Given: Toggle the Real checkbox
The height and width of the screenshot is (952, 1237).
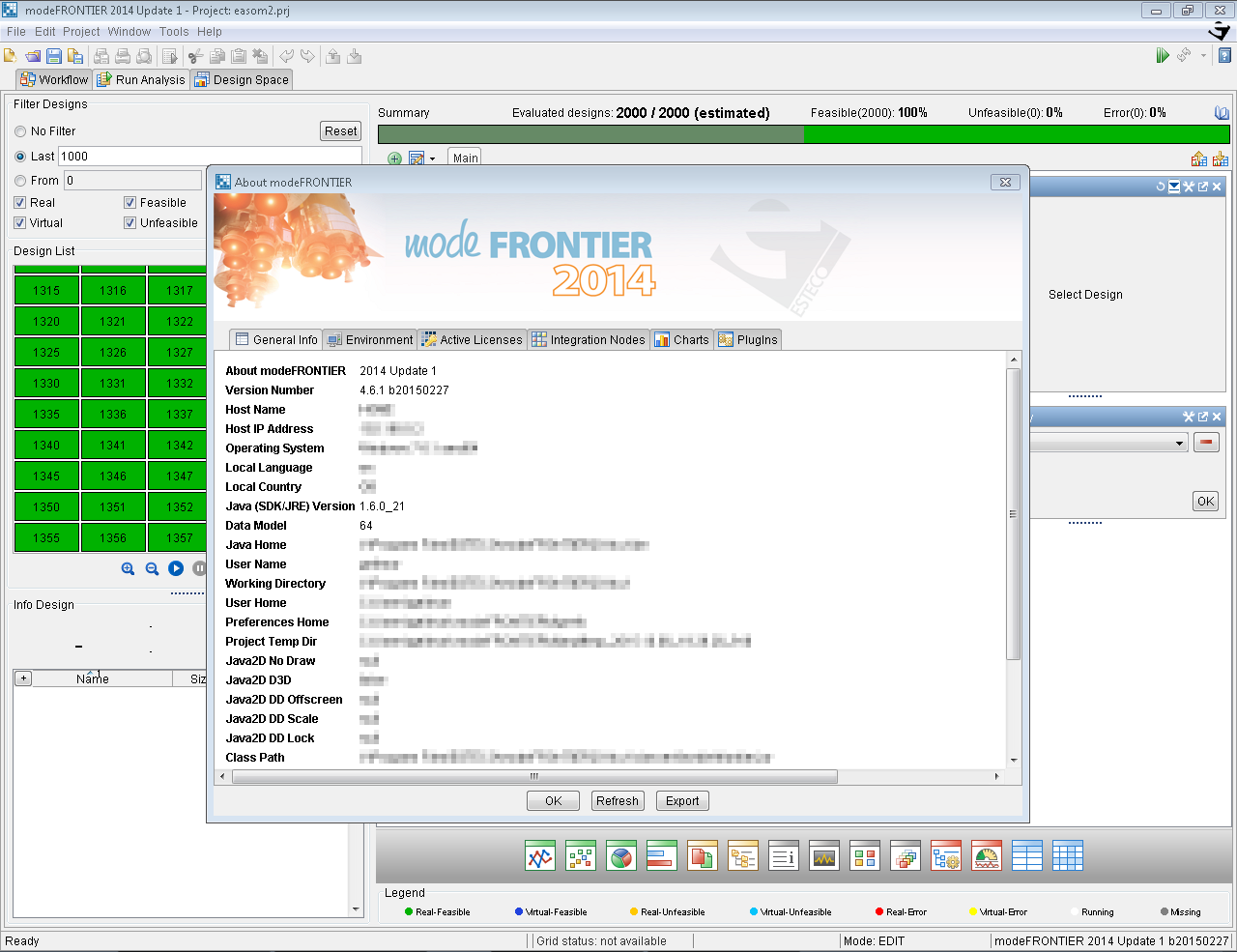Looking at the screenshot, I should click(19, 203).
